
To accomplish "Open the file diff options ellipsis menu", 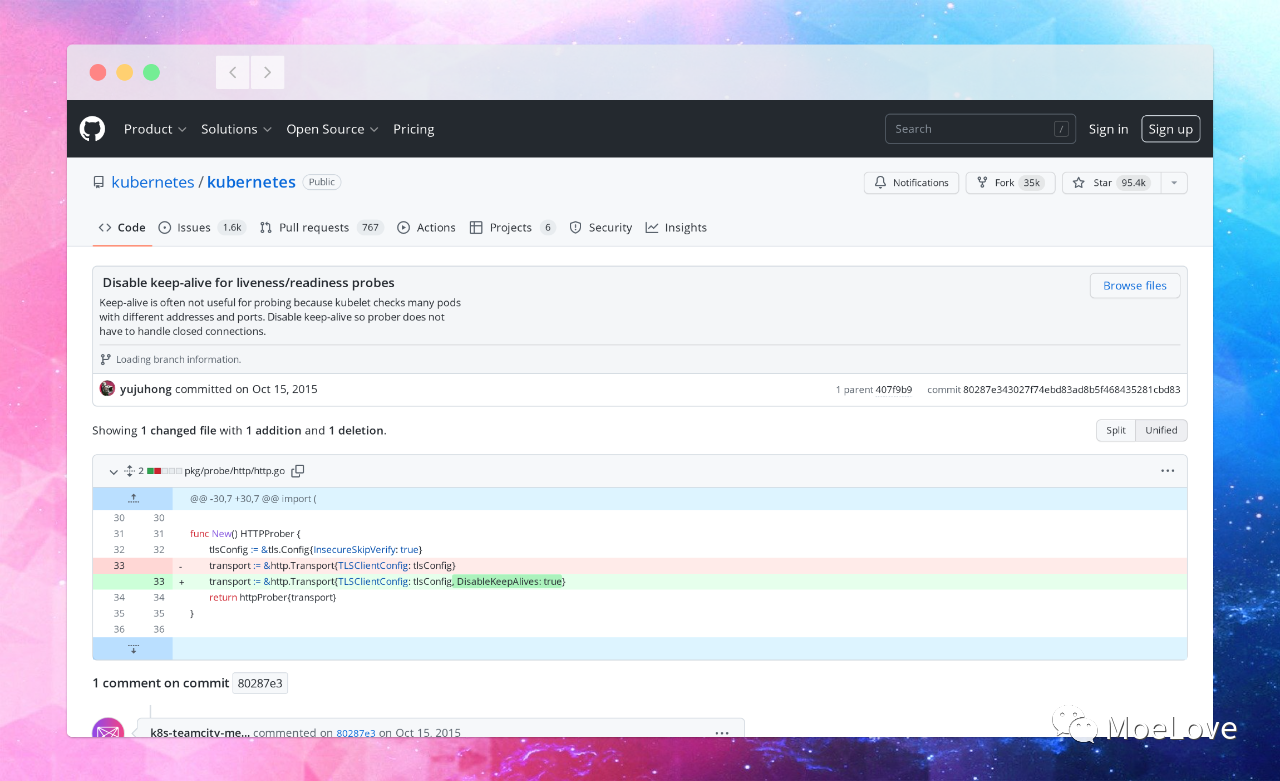I will click(1167, 471).
